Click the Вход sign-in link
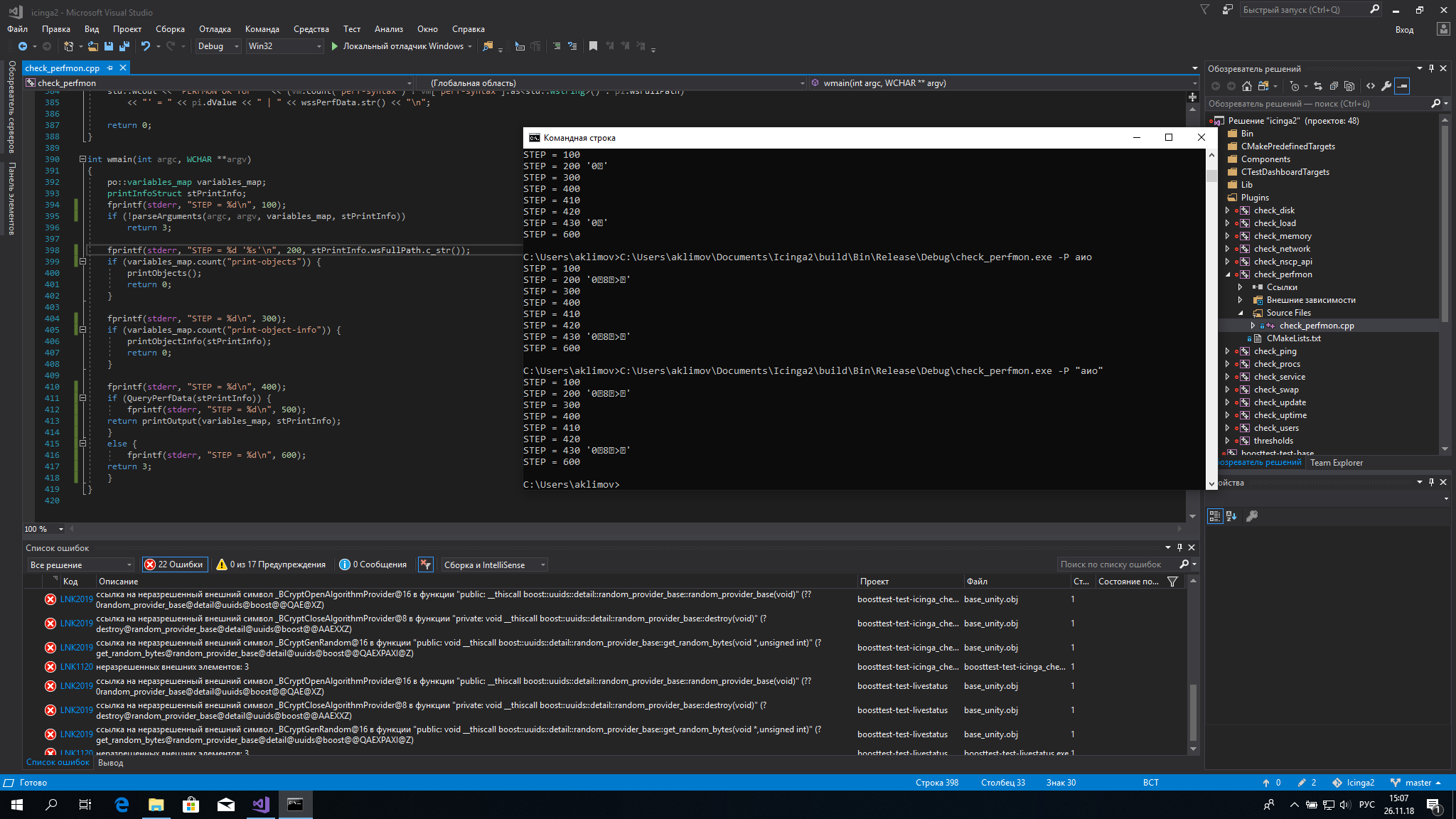This screenshot has width=1456, height=819. (1404, 30)
